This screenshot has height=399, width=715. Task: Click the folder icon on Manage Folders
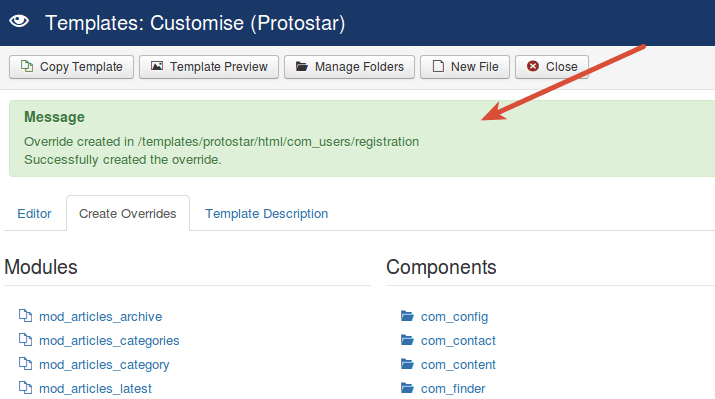click(301, 66)
